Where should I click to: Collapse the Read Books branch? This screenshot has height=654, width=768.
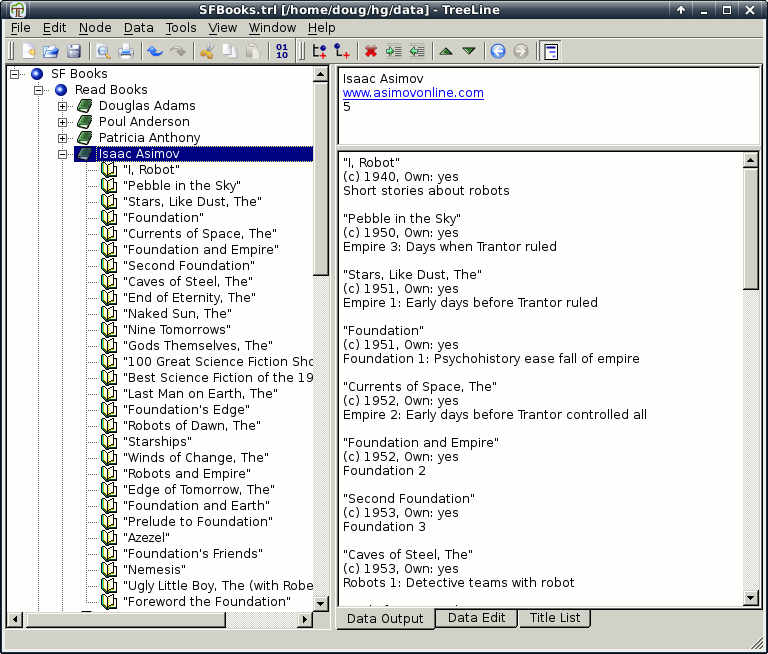pos(39,90)
